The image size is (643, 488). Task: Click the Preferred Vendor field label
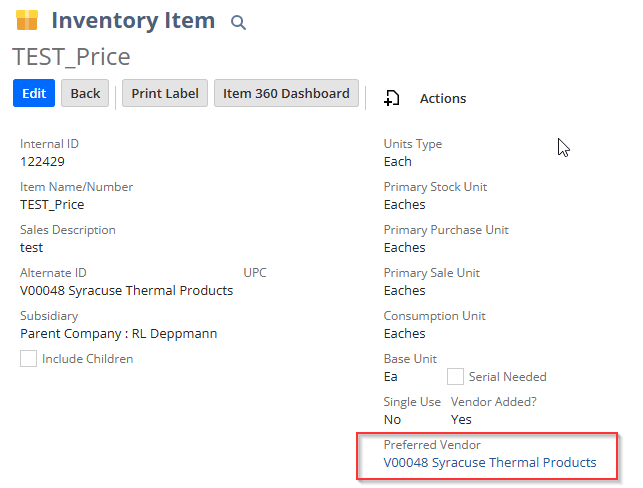click(x=432, y=445)
